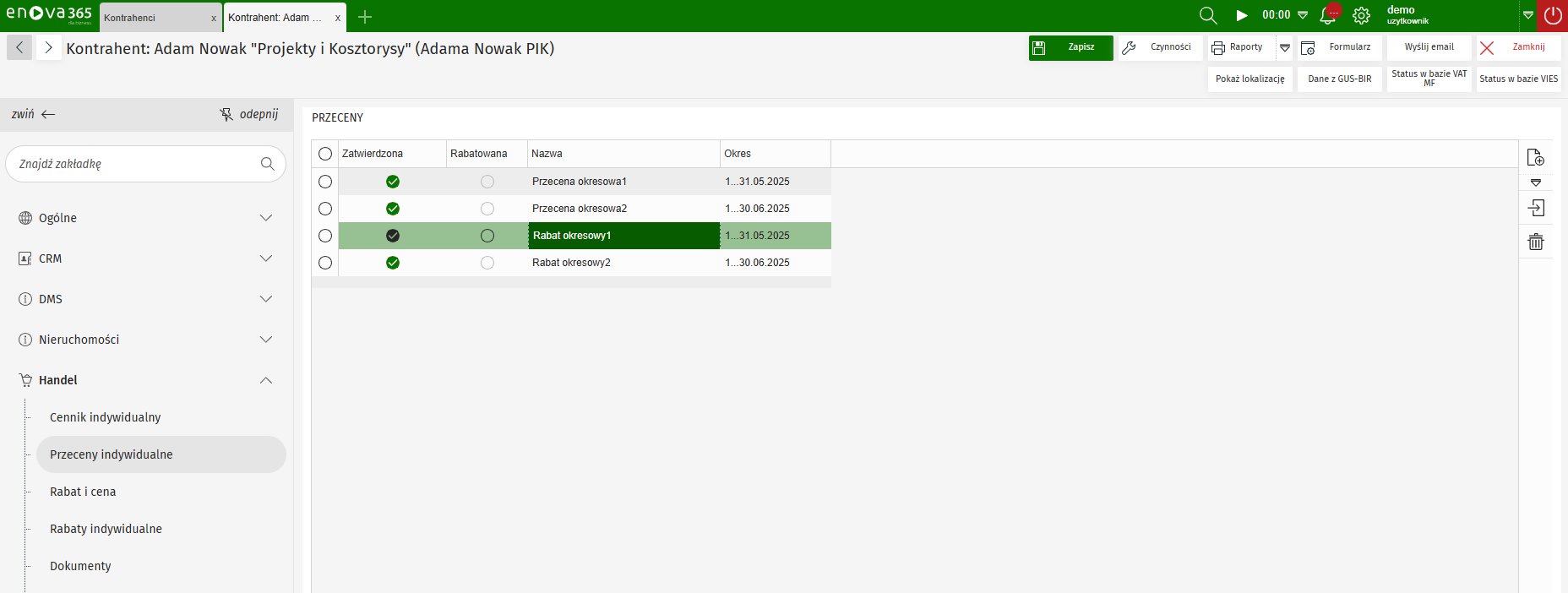Open the Raporty dropdown arrow
The height and width of the screenshot is (593, 1568).
pyautogui.click(x=1285, y=48)
